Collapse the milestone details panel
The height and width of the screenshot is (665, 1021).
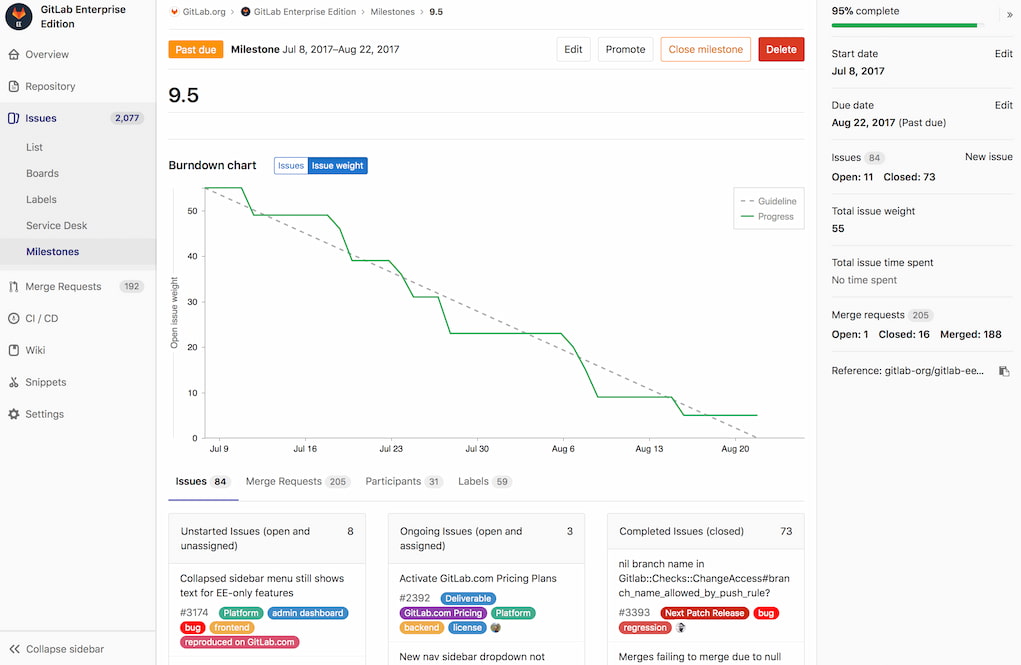(1011, 15)
